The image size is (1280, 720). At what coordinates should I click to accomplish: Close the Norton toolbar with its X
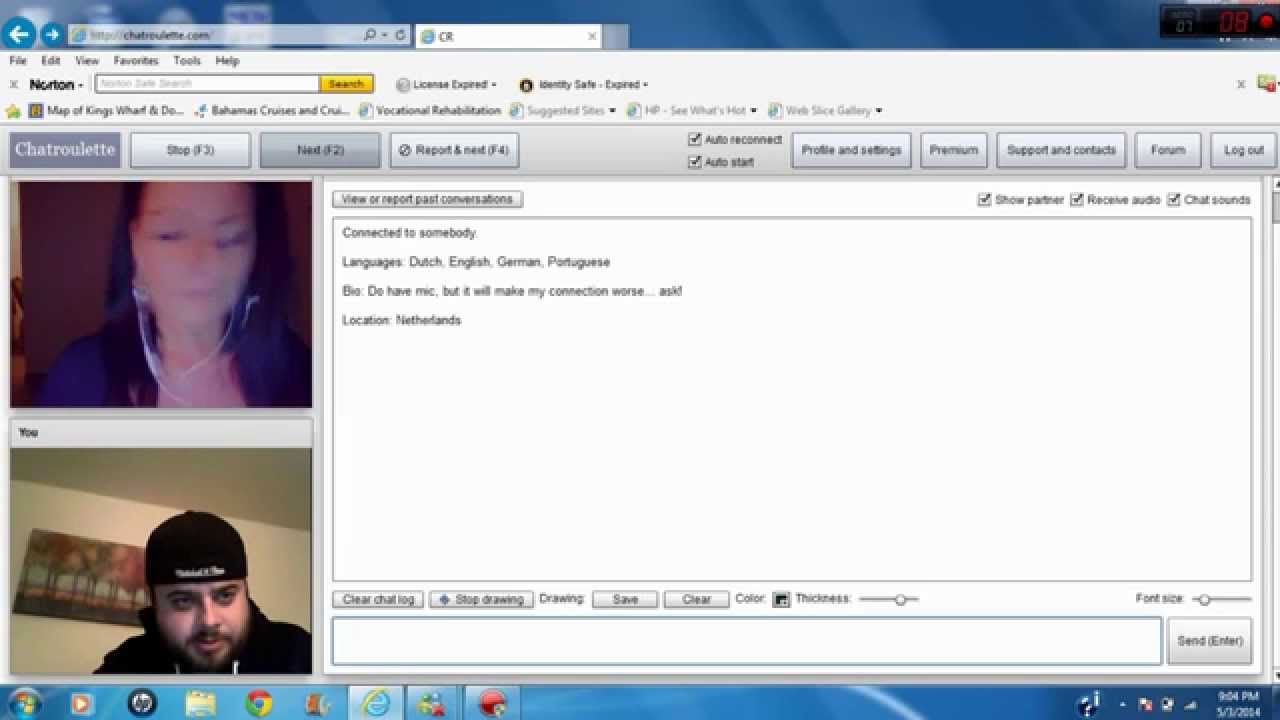(x=14, y=85)
